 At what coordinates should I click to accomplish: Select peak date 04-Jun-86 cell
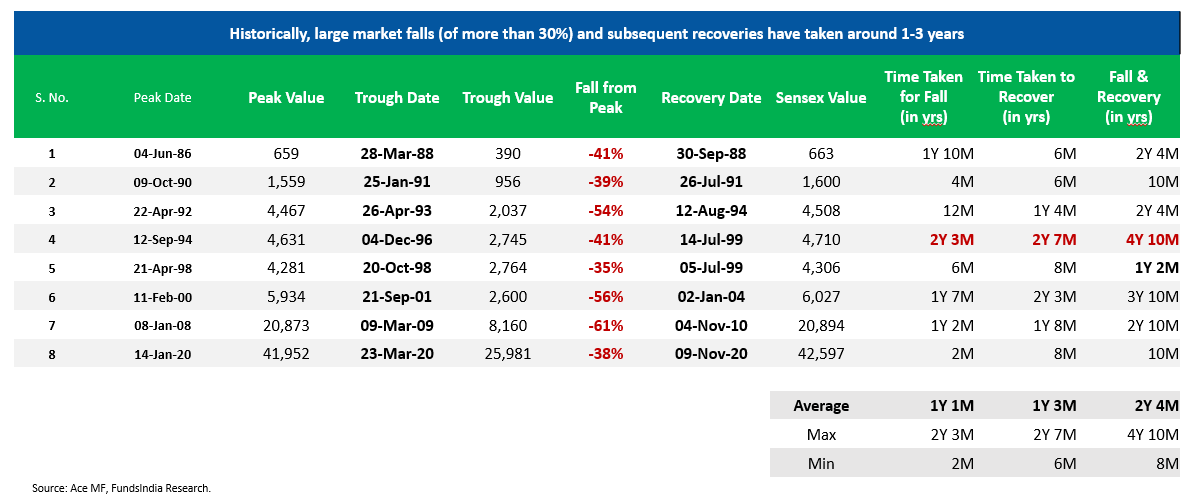point(162,154)
